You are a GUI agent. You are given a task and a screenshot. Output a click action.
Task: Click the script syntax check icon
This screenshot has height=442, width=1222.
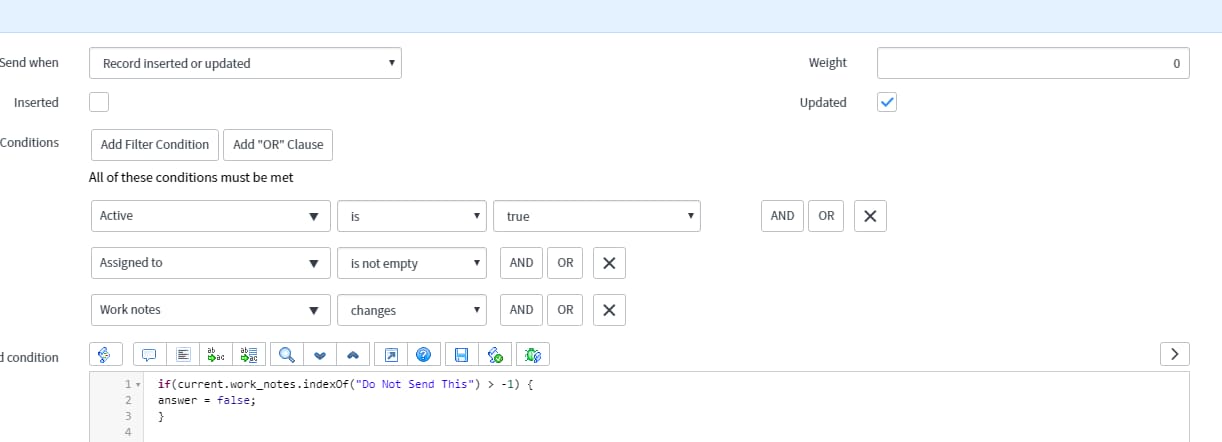click(495, 354)
